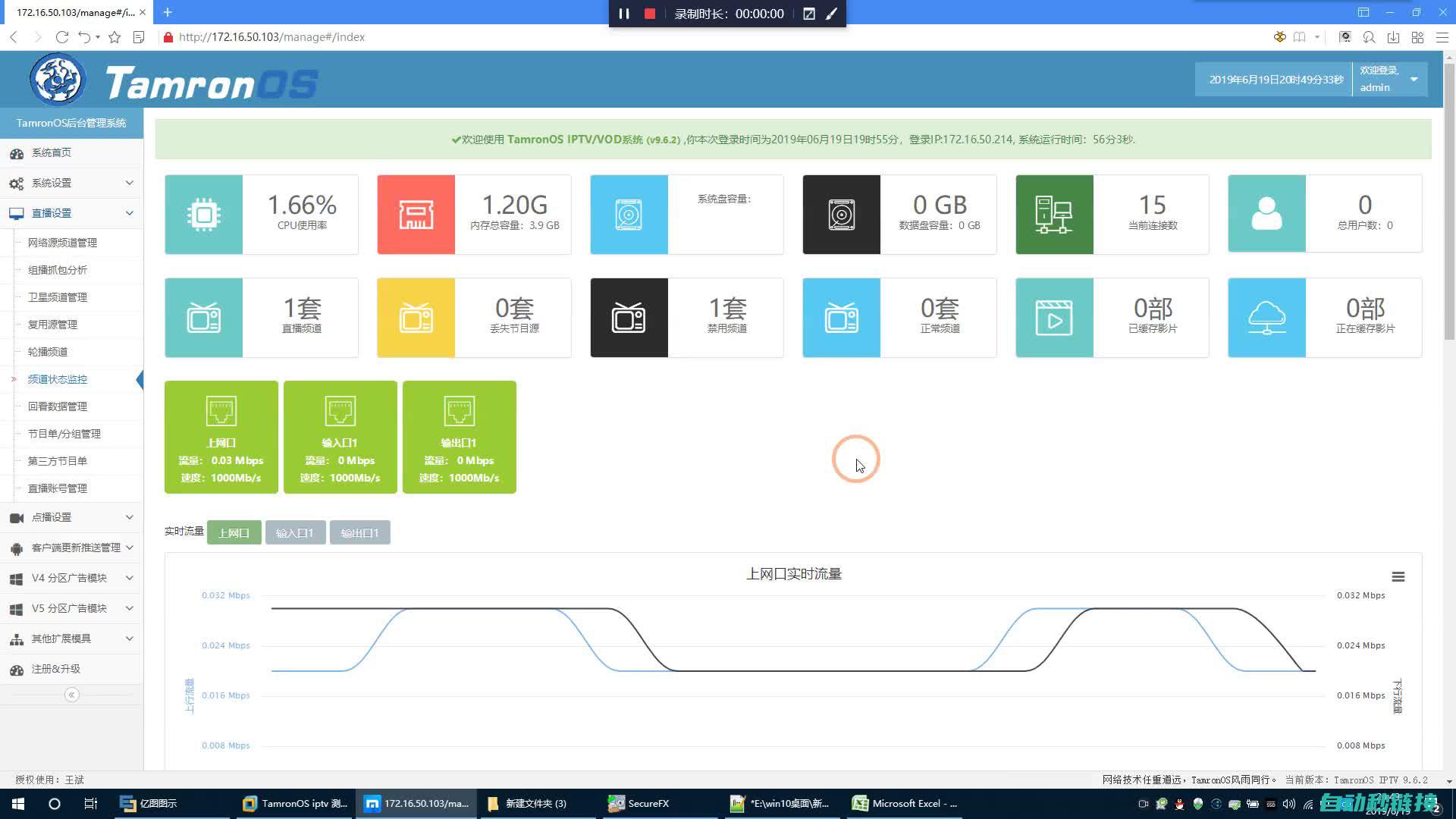The width and height of the screenshot is (1456, 819).
Task: Select the 输入口1 realtime traffic tab
Action: coord(295,532)
